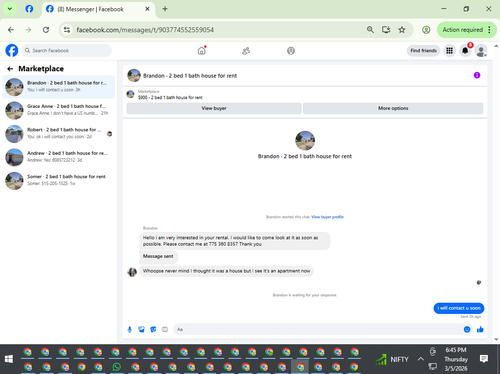Focus the Search Facebook field
The image size is (500, 374).
(x=67, y=51)
